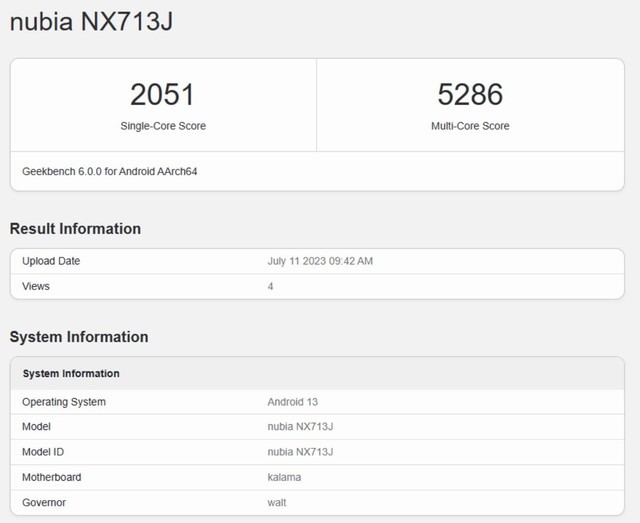Click the Multi-Core Score label

point(470,126)
